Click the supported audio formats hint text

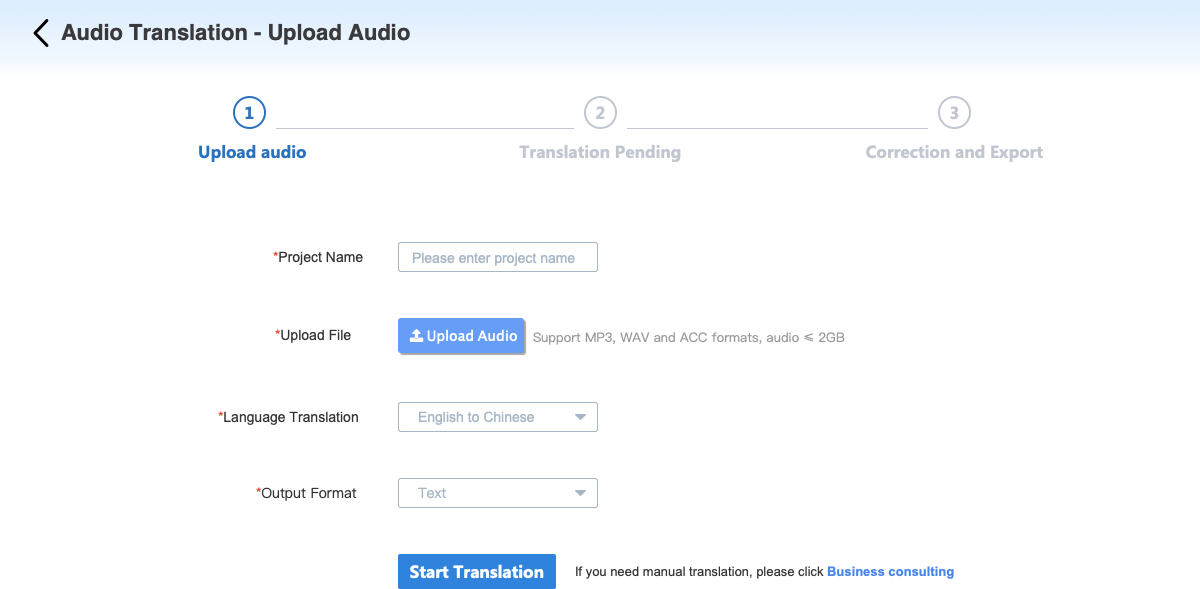click(688, 338)
